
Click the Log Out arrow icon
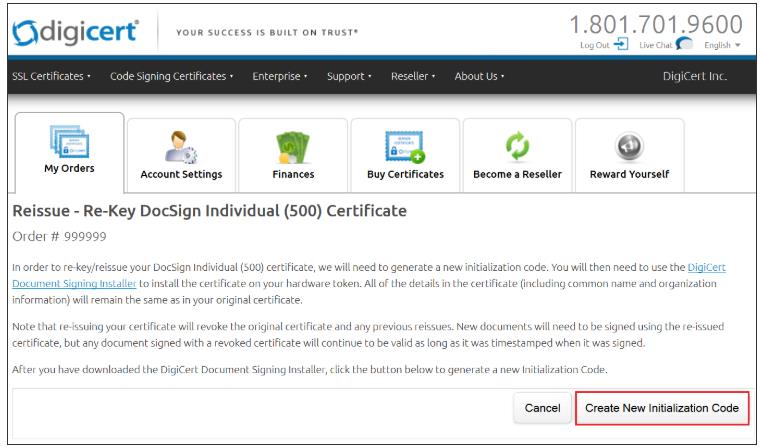pyautogui.click(x=621, y=44)
